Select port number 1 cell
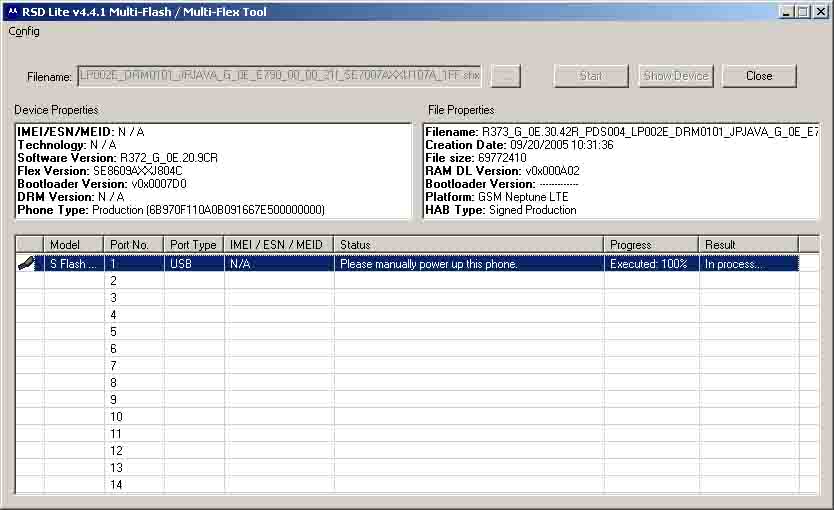834x510 pixels. click(134, 264)
